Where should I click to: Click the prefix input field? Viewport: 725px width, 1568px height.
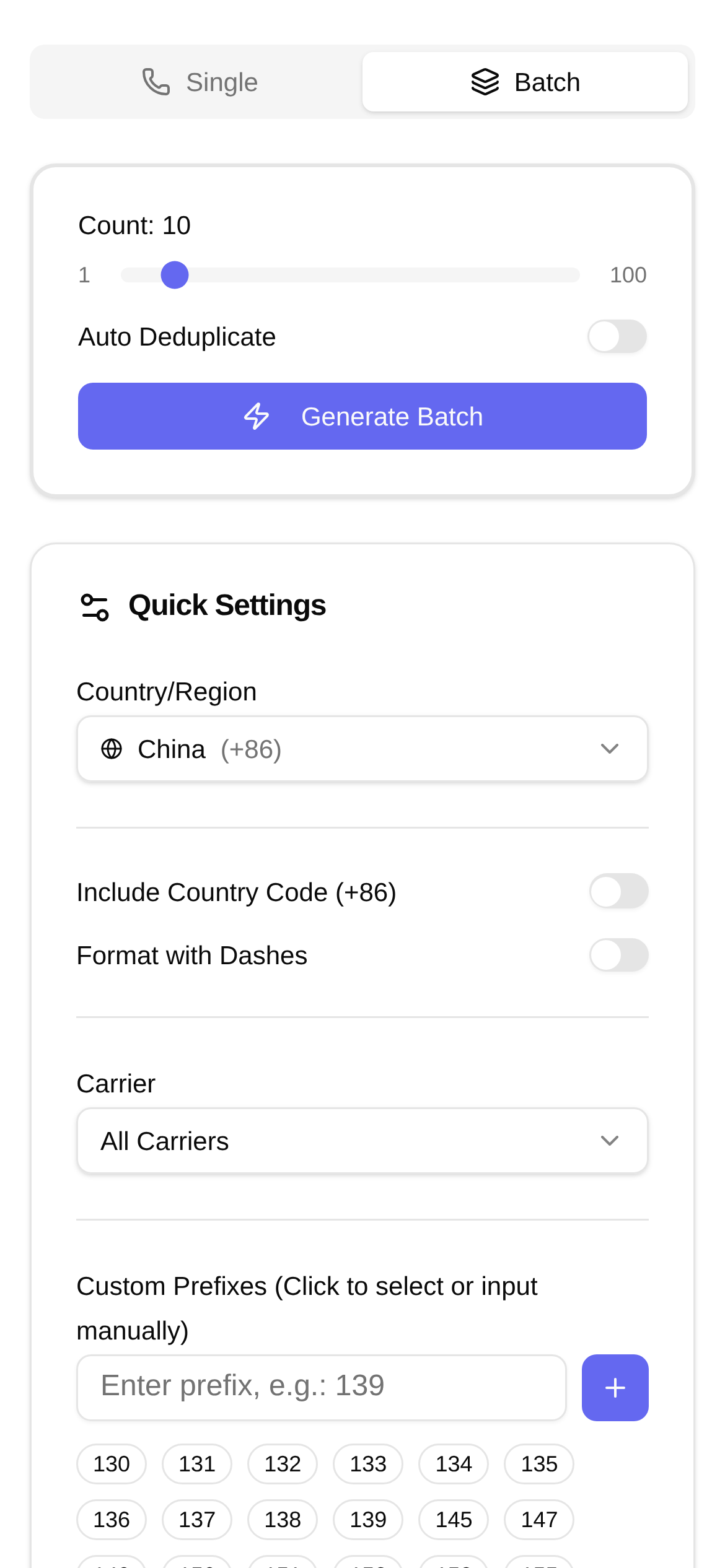(321, 1387)
